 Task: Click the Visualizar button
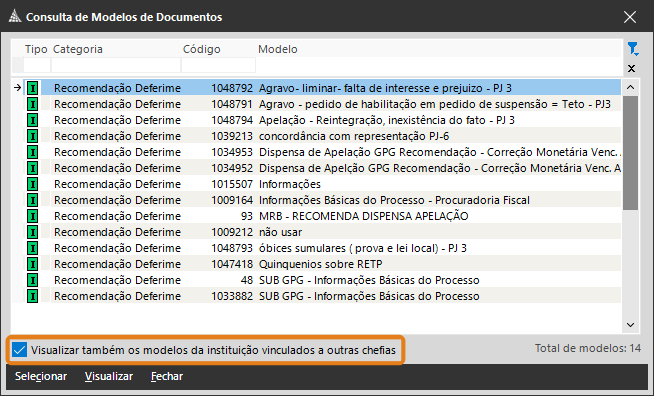[x=109, y=376]
